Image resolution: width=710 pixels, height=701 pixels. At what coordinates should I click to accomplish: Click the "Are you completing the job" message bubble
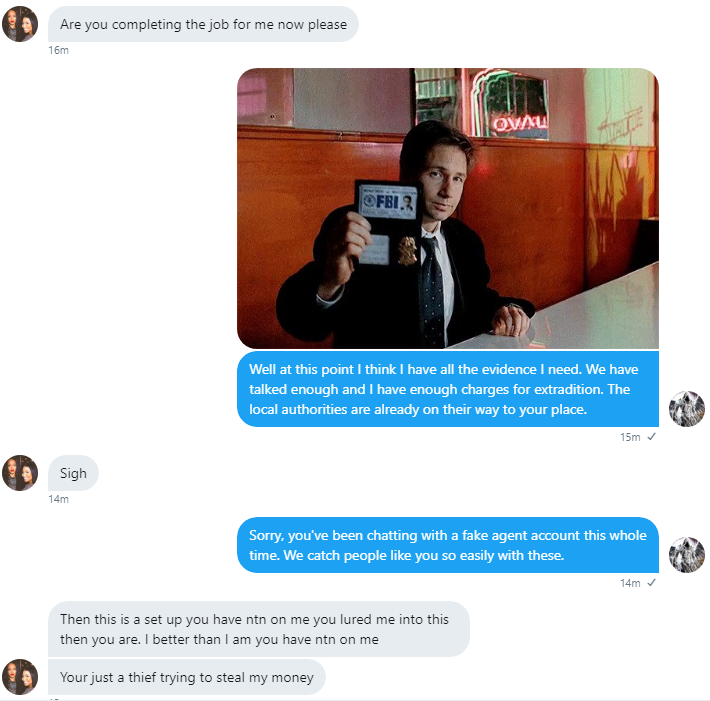203,24
